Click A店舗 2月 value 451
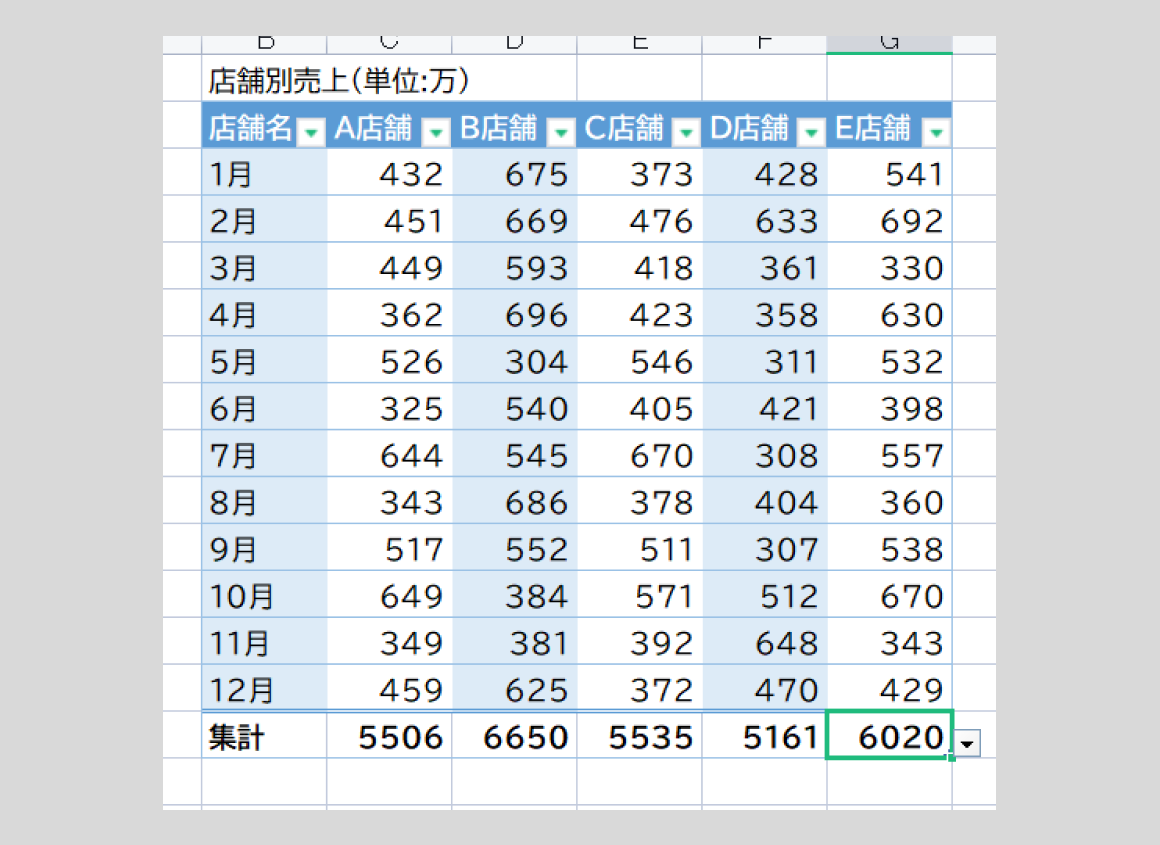 (x=389, y=219)
